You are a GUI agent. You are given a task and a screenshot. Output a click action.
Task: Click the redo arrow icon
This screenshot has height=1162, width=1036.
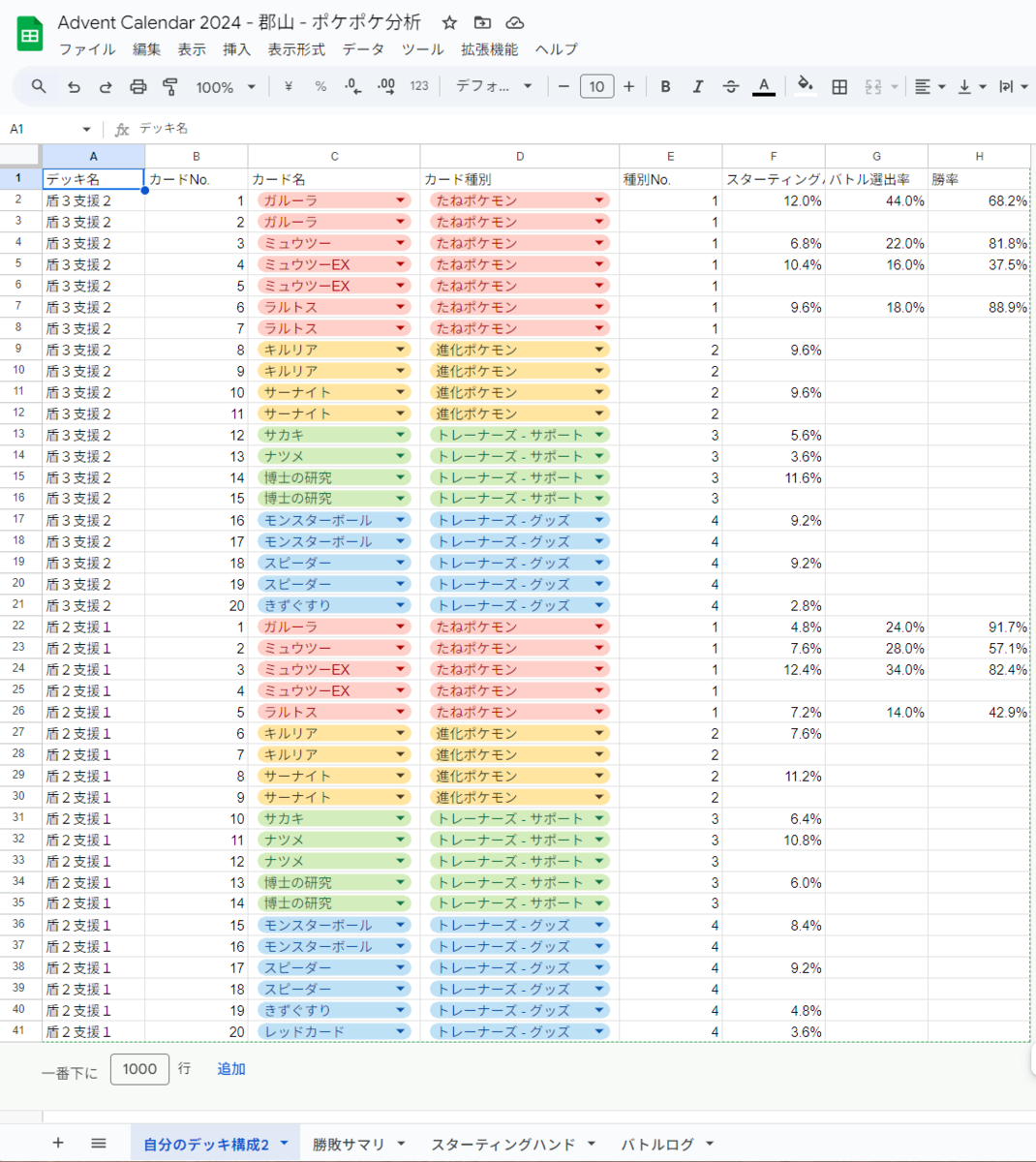tap(106, 87)
